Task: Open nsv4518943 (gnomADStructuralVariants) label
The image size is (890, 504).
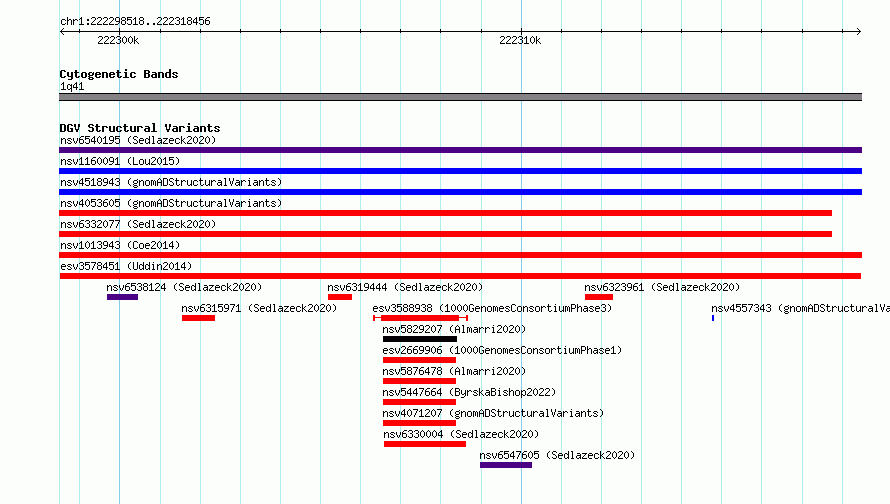Action: tap(171, 182)
